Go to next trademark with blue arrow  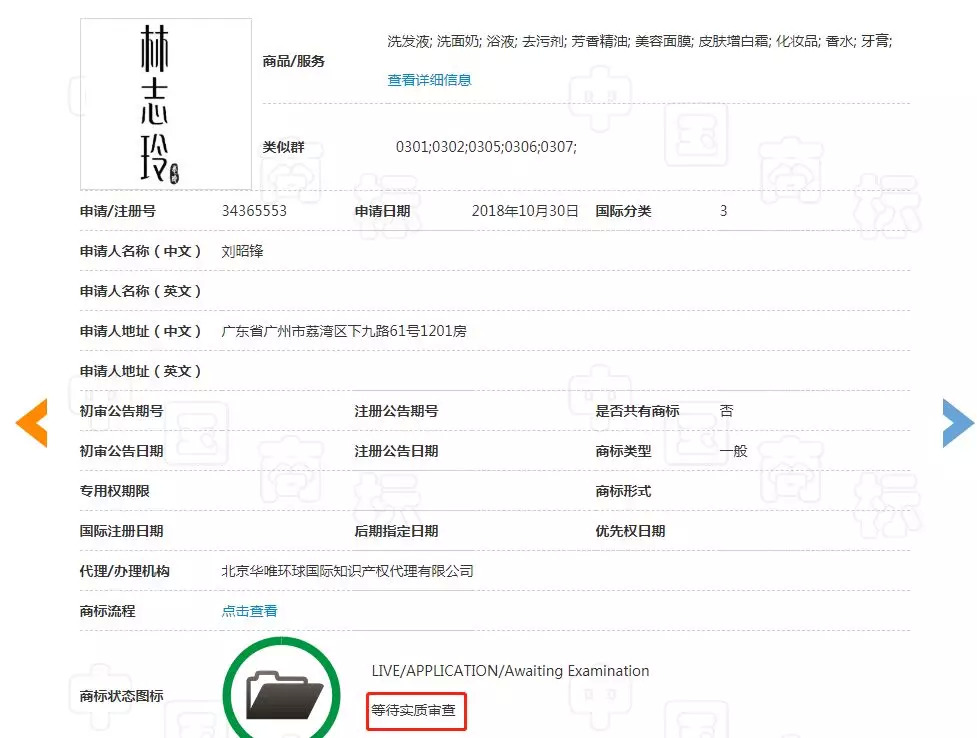[x=958, y=423]
